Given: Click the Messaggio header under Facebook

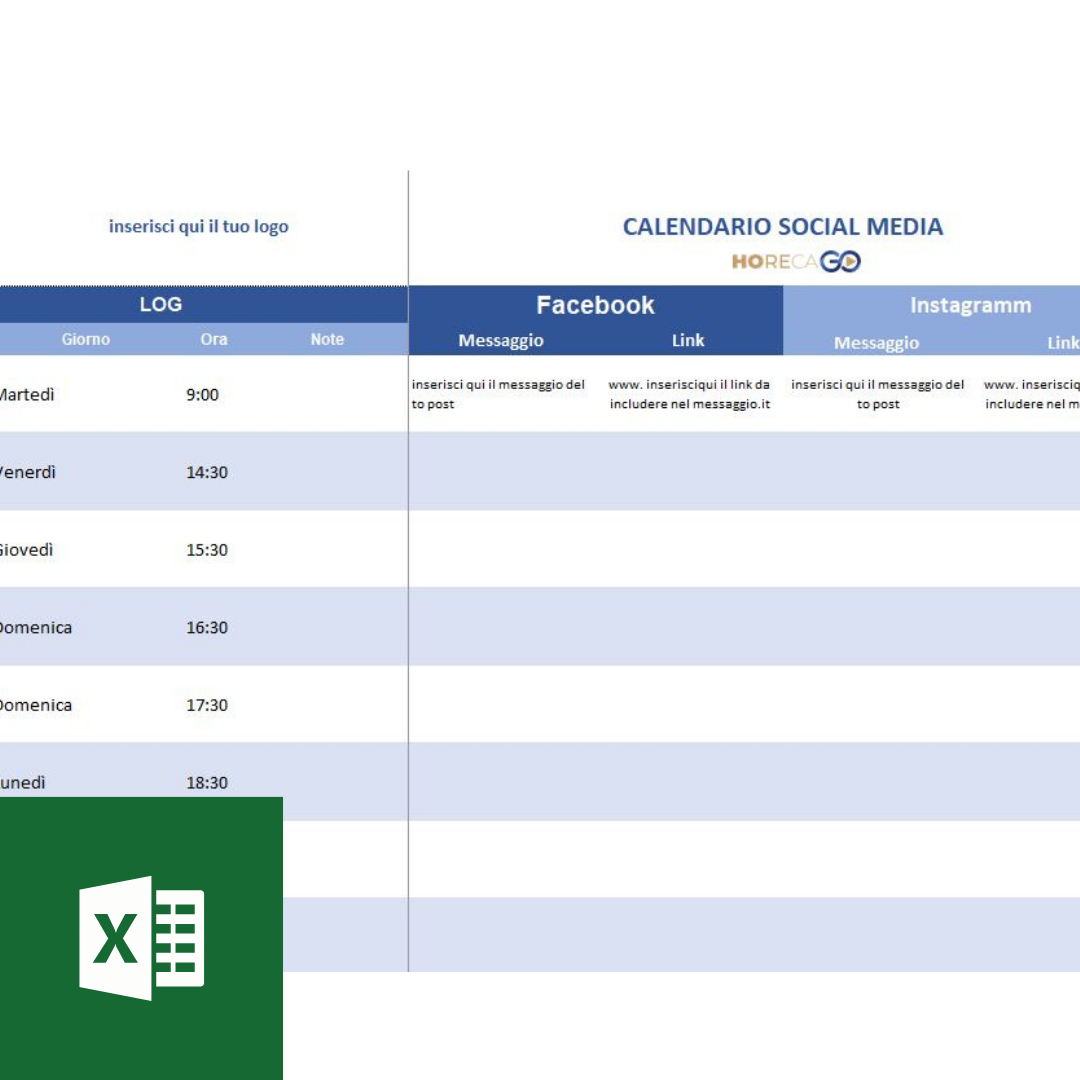Looking at the screenshot, I should [x=501, y=341].
